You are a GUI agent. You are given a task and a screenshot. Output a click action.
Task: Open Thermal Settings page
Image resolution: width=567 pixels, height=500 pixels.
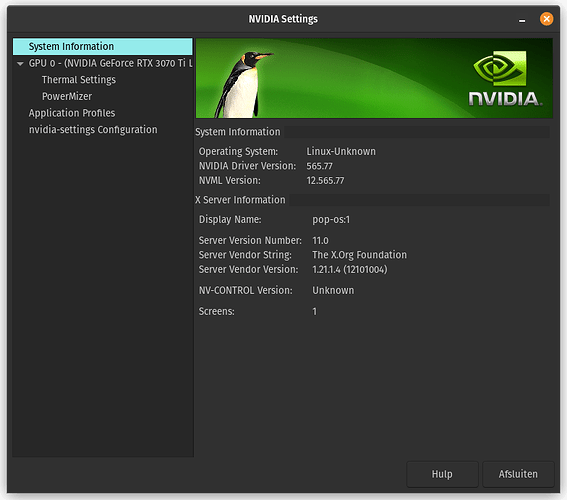point(79,80)
